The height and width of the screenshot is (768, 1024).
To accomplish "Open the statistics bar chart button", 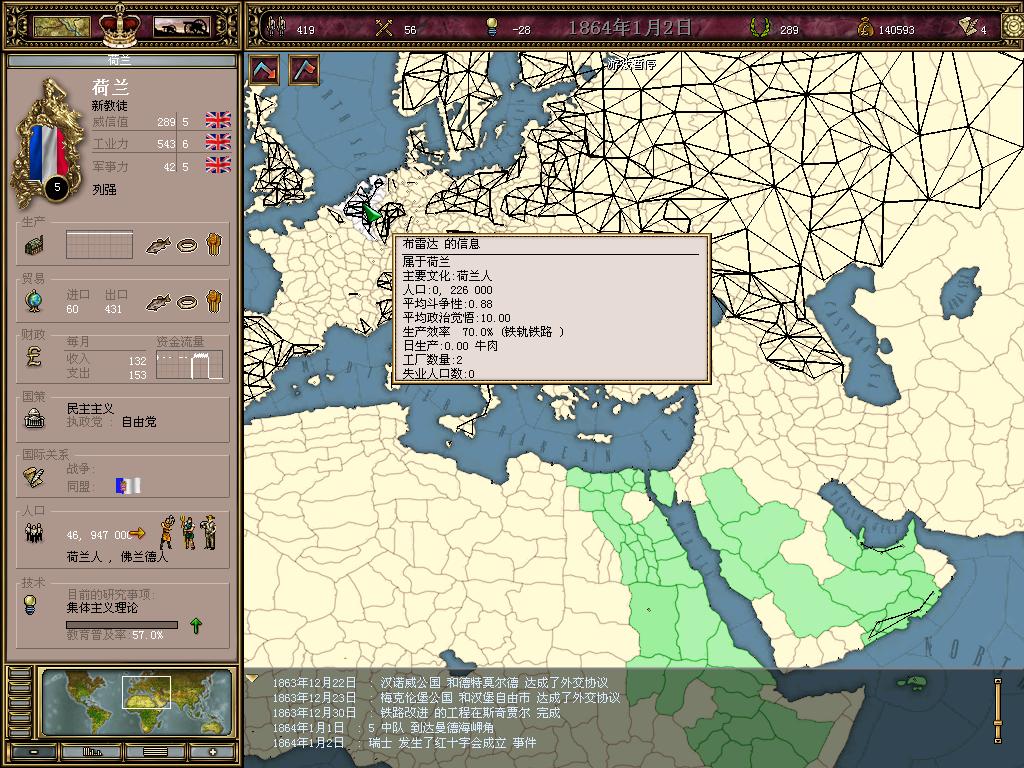I will (x=92, y=752).
